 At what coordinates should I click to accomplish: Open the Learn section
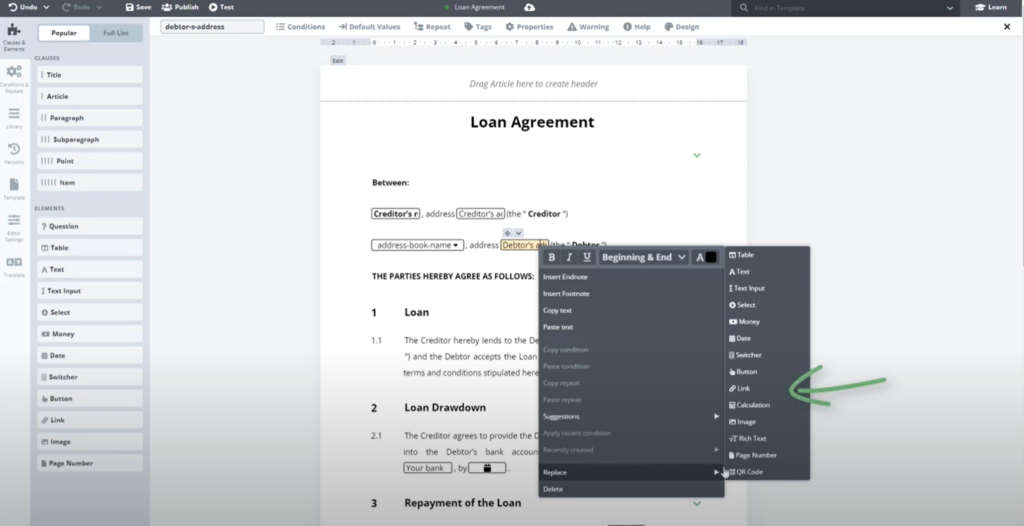(991, 7)
